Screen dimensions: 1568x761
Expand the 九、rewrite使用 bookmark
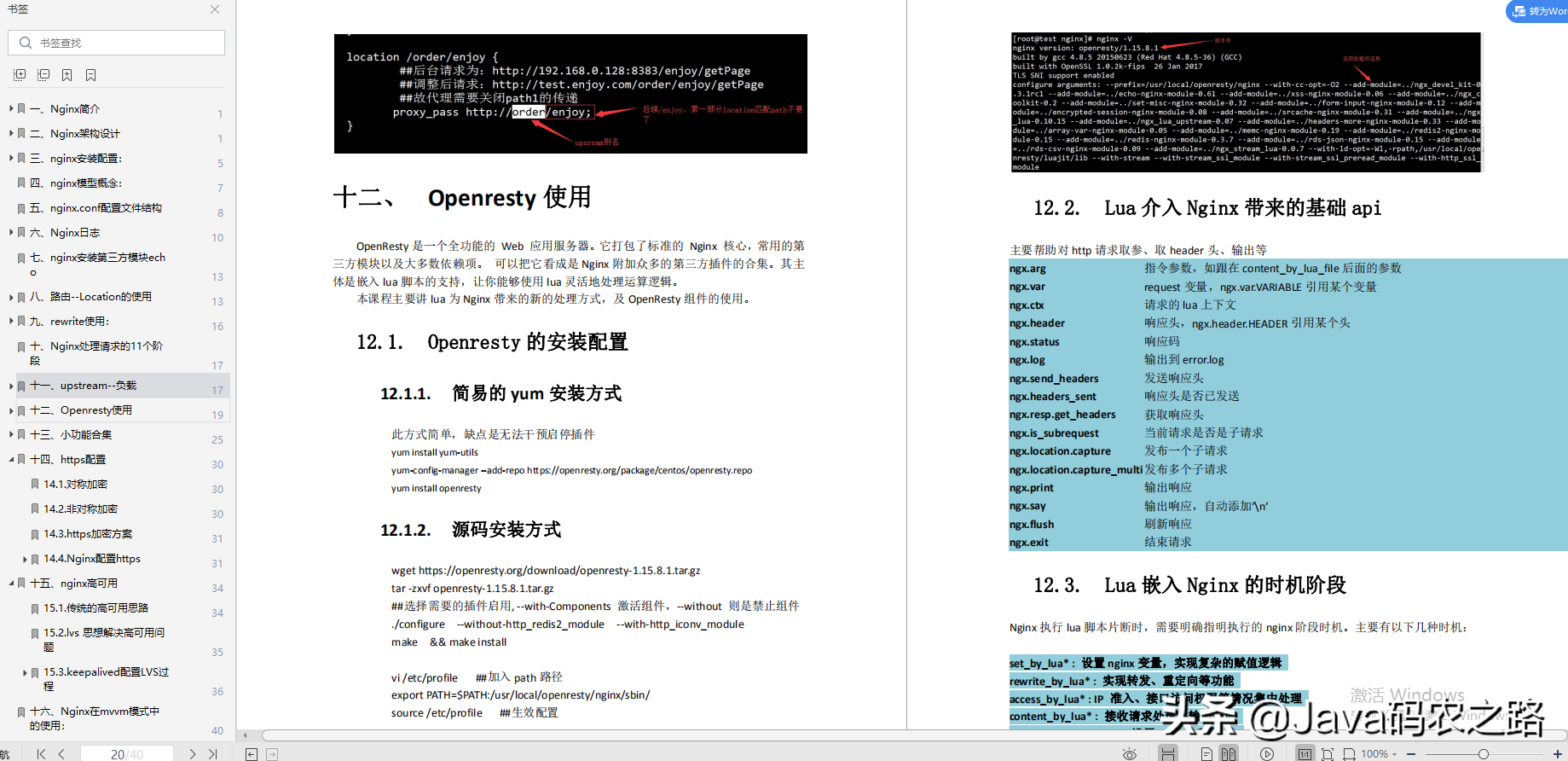[11, 321]
